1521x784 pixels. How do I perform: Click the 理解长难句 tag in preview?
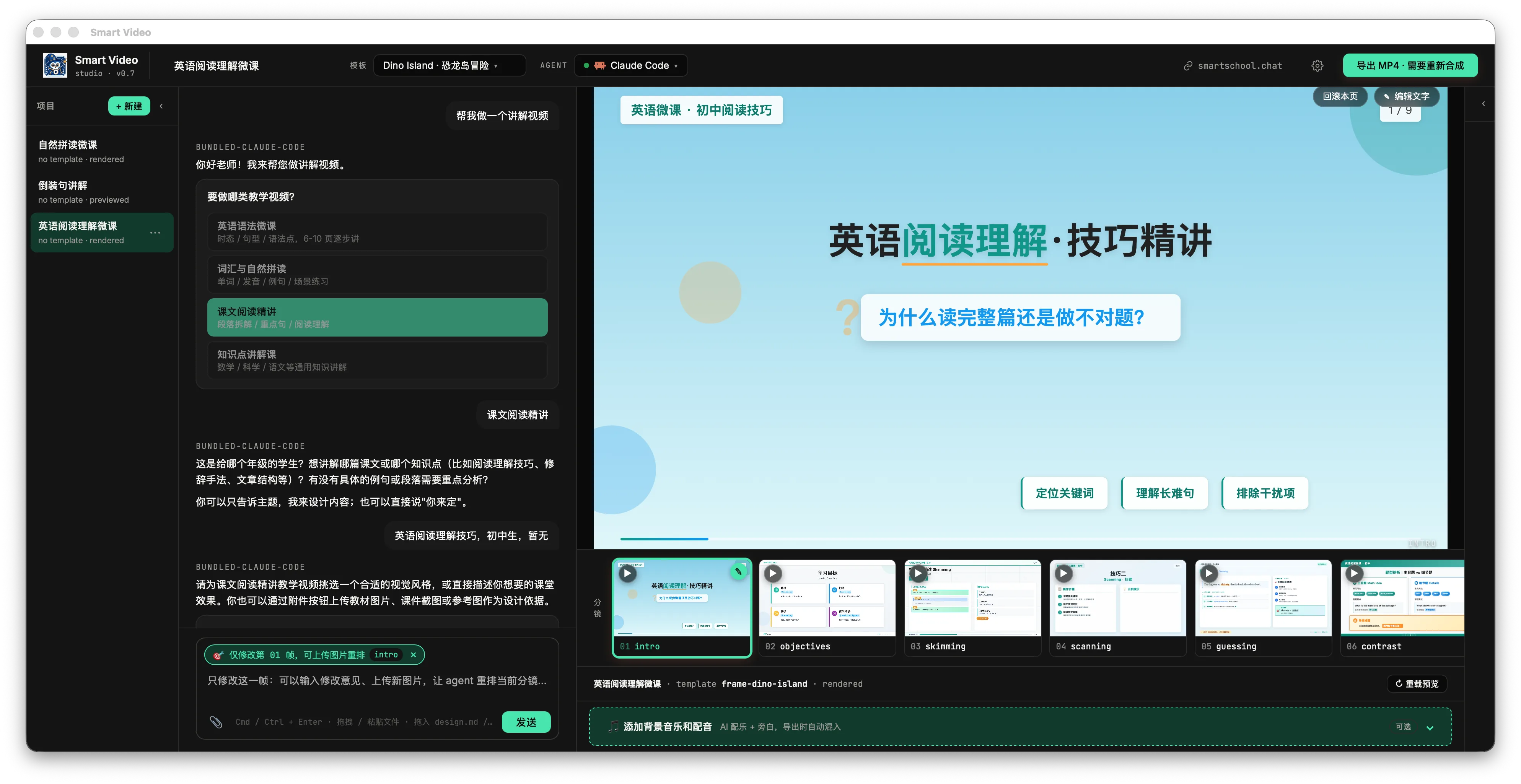click(1164, 493)
